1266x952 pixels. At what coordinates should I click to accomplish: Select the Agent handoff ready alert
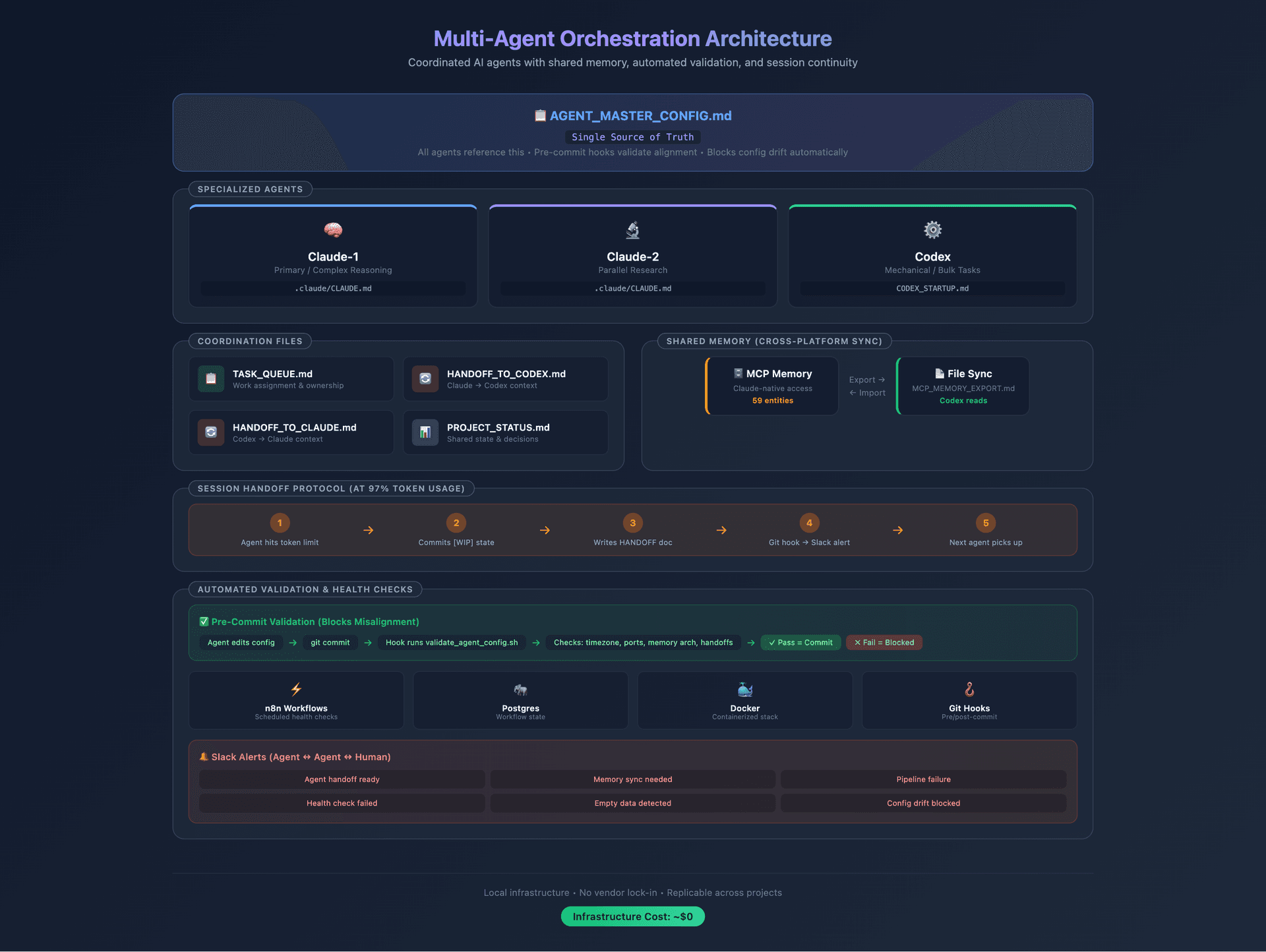coord(342,779)
